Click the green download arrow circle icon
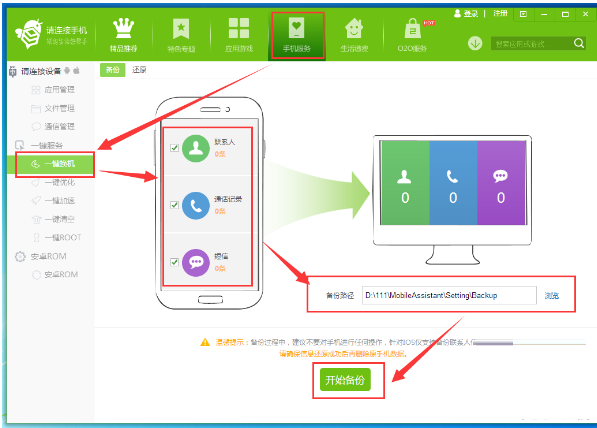Viewport: 597px width, 428px height. 475,43
